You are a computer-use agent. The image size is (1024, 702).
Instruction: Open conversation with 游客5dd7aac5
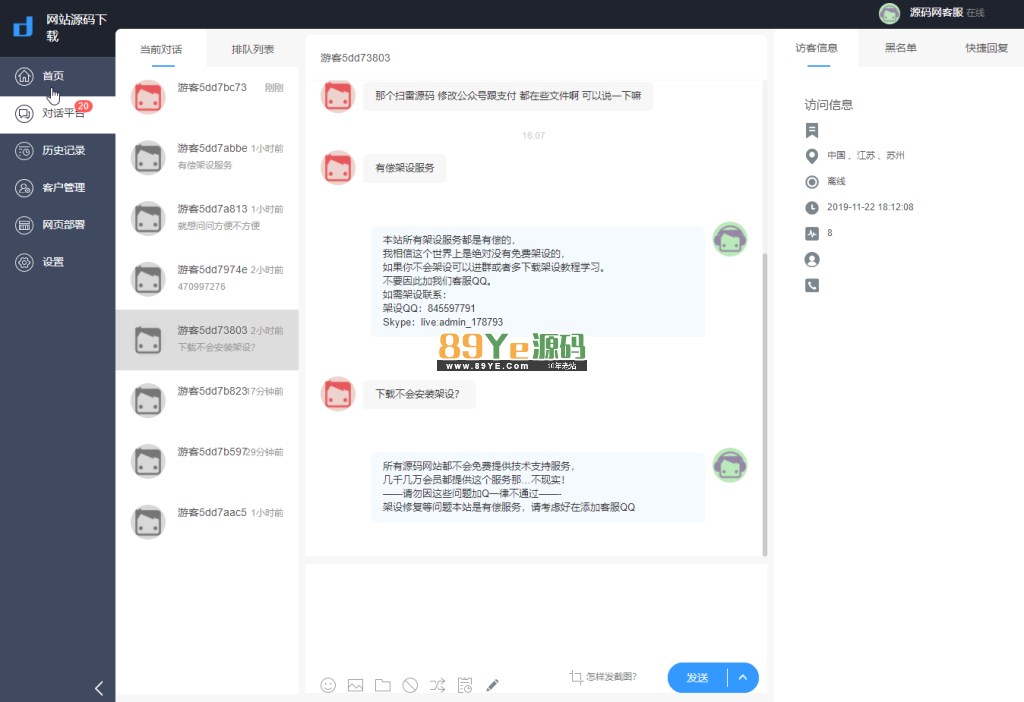[x=207, y=522]
